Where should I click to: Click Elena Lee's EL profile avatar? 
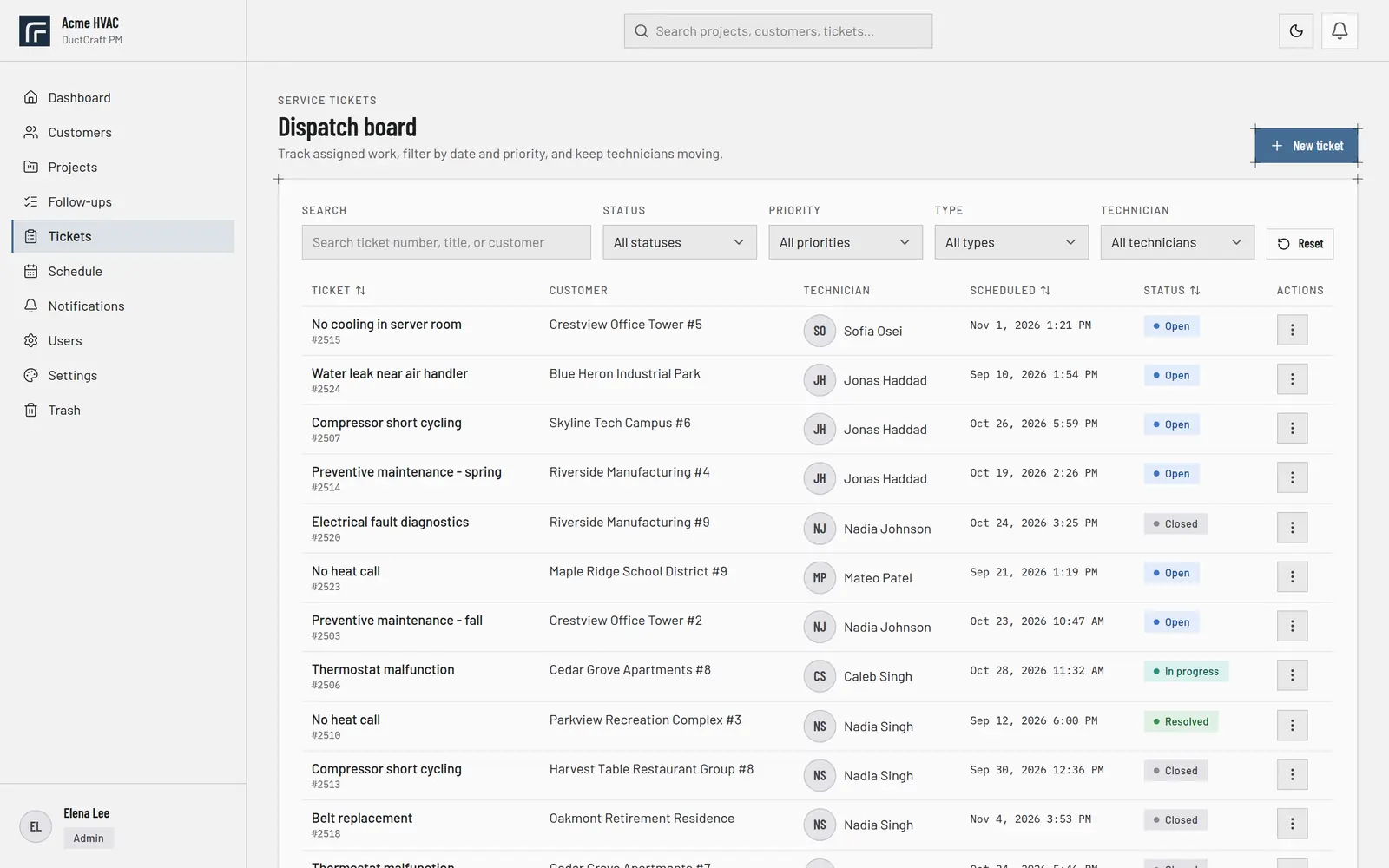(x=36, y=826)
